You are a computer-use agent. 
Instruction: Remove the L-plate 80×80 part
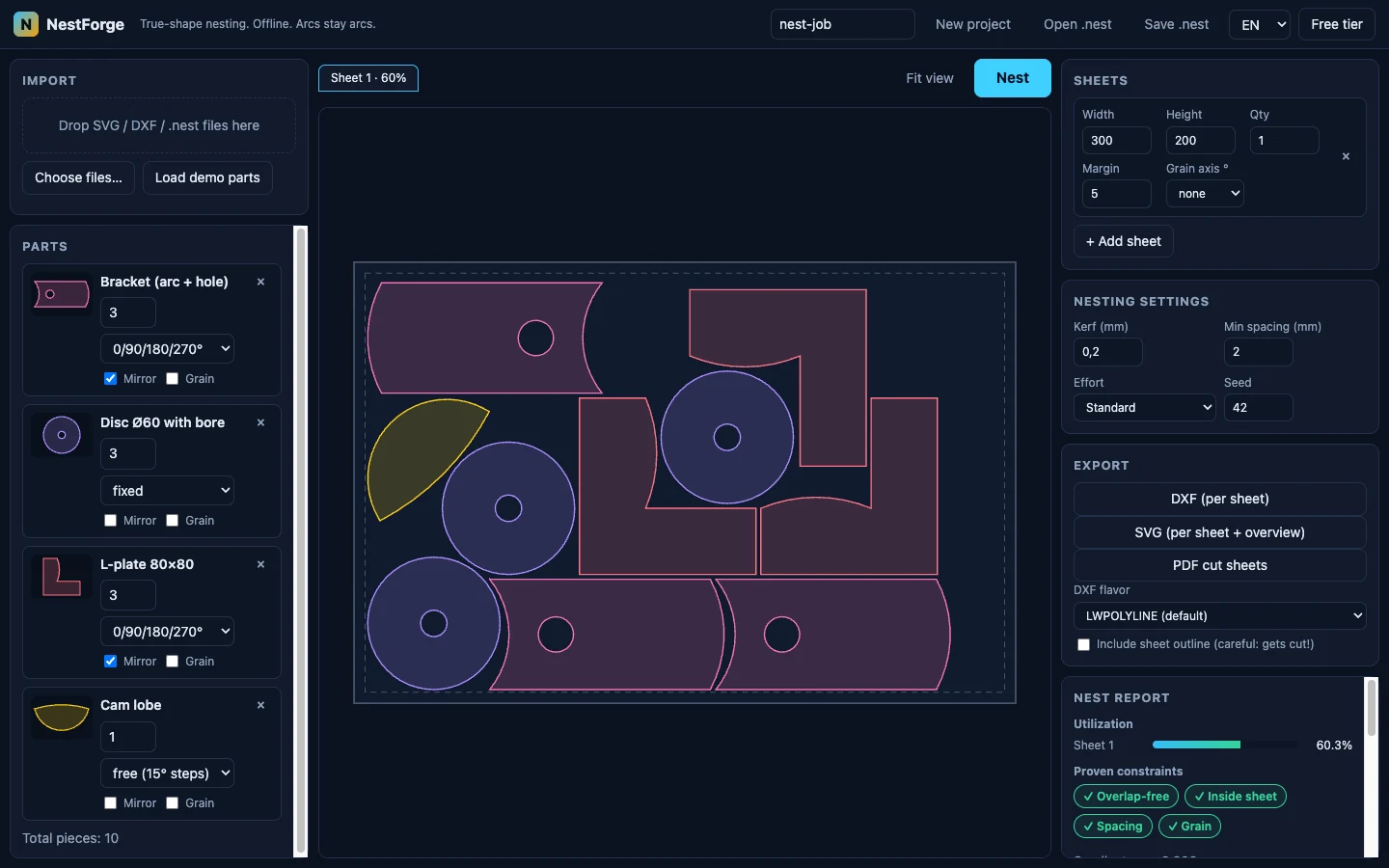[x=260, y=564]
